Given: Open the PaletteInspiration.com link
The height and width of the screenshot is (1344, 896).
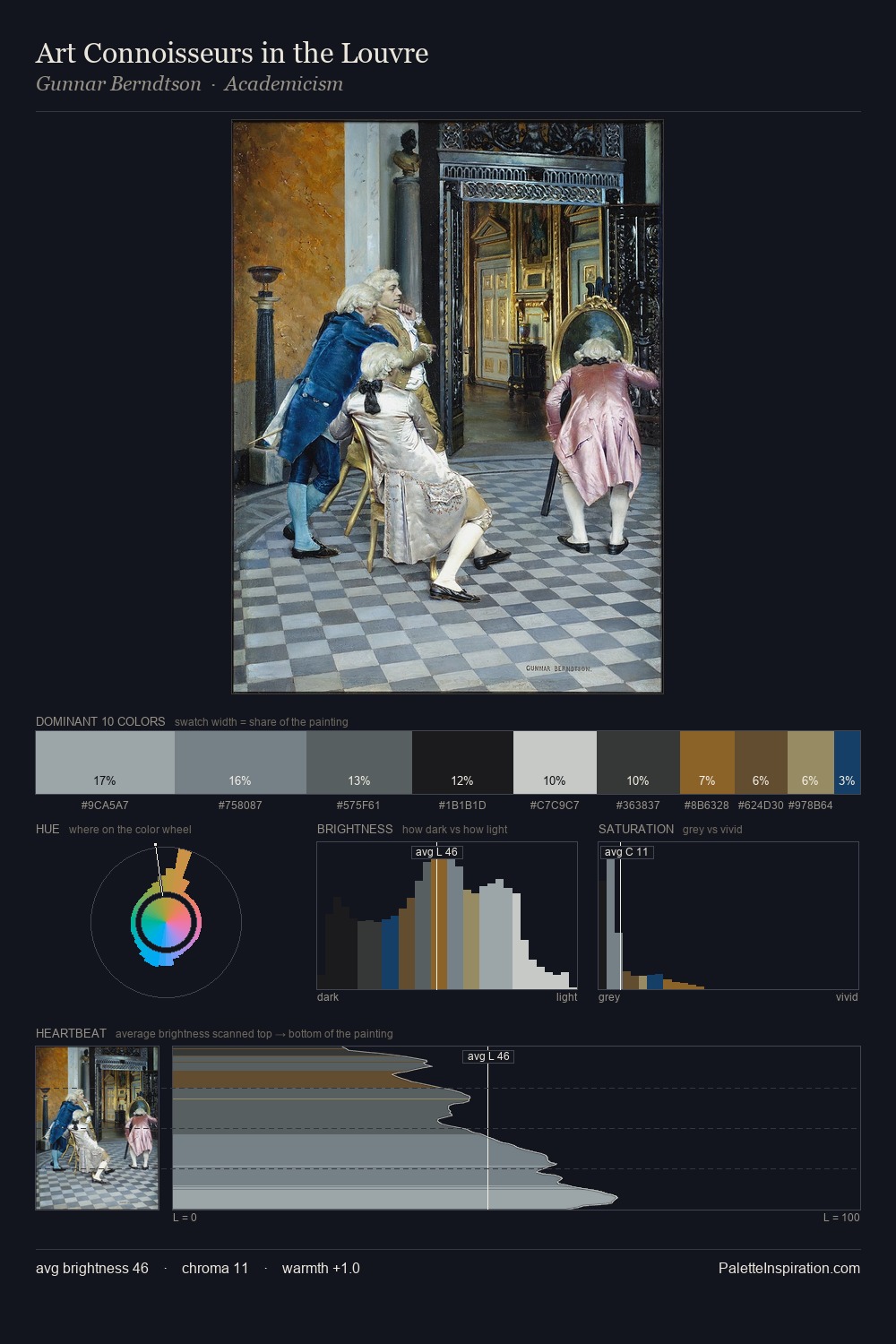Looking at the screenshot, I should pyautogui.click(x=789, y=1268).
